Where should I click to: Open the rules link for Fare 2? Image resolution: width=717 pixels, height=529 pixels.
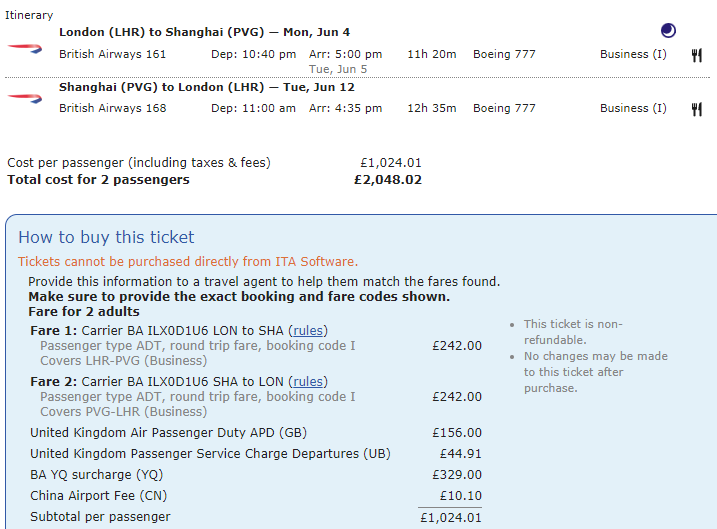click(308, 381)
